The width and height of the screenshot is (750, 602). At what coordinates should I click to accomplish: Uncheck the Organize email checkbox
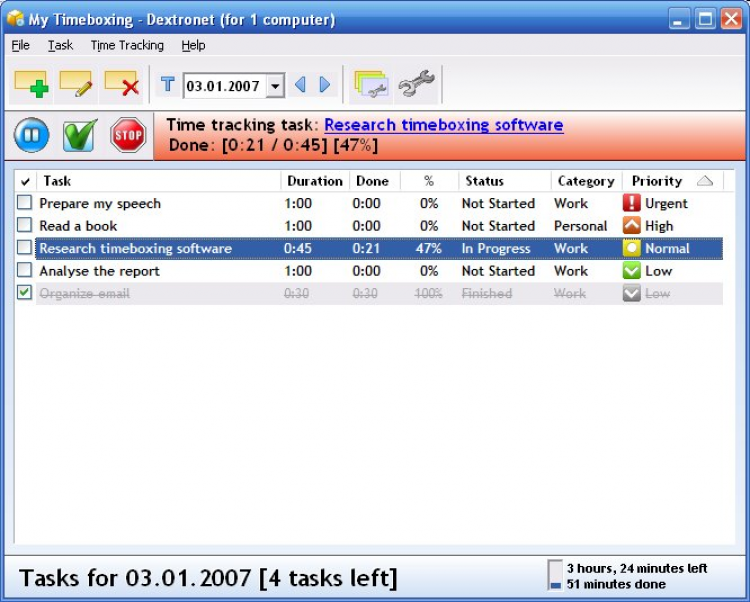click(24, 292)
